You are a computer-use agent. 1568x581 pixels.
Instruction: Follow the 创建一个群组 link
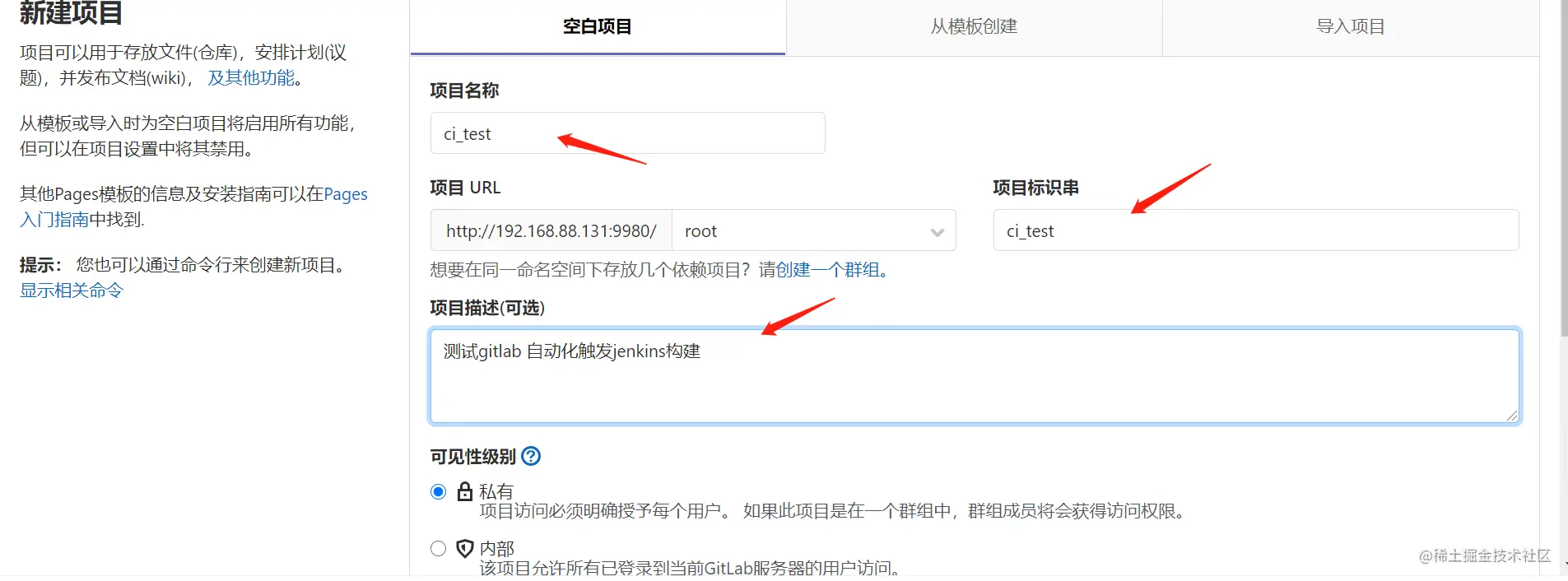pos(828,270)
